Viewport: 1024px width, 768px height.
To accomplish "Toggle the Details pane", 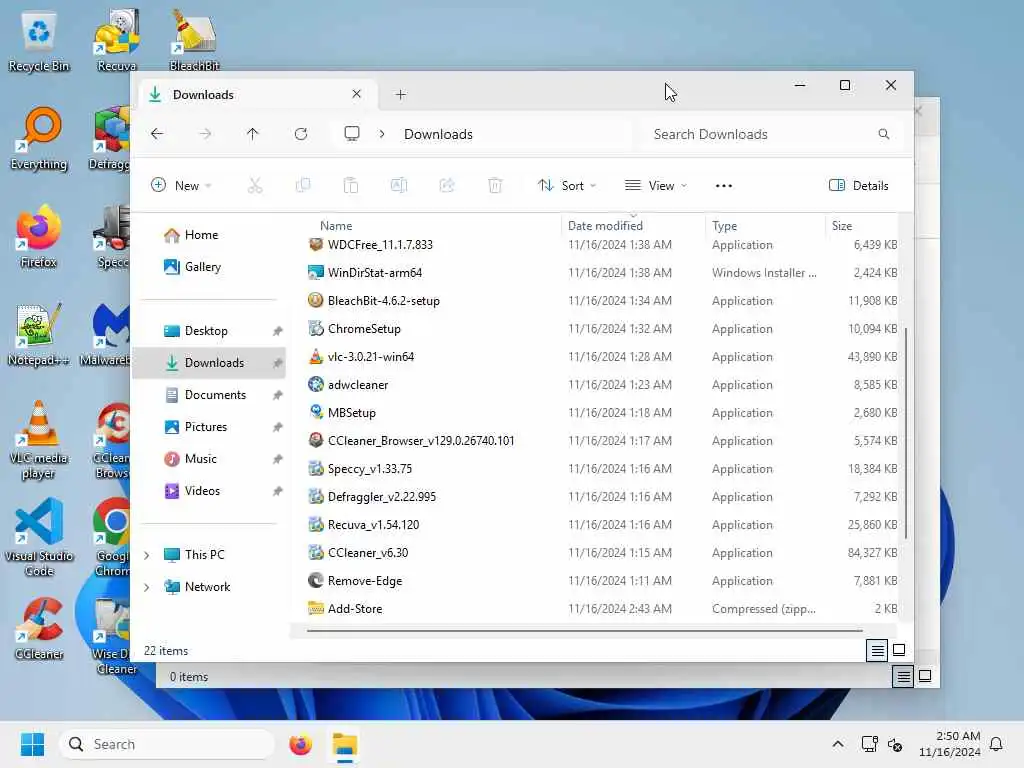I will tap(858, 185).
